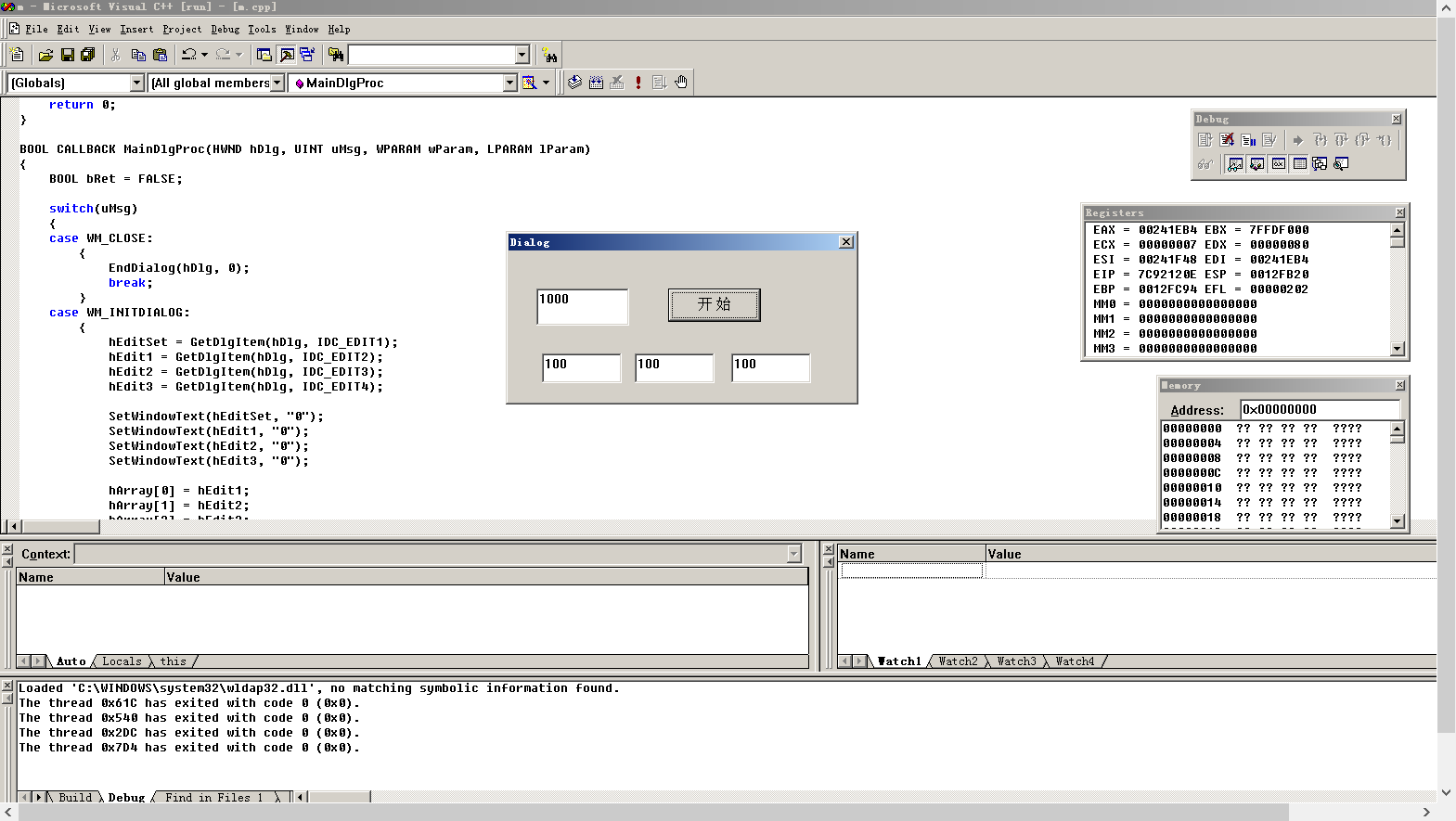Open the MainDlgProc members dropdown
1456x821 pixels.
click(x=509, y=83)
